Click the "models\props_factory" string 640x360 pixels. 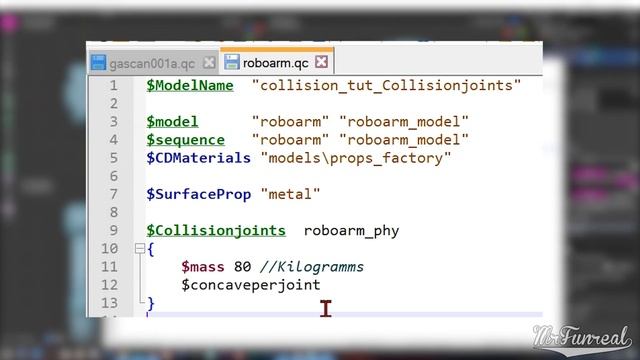pyautogui.click(x=356, y=158)
